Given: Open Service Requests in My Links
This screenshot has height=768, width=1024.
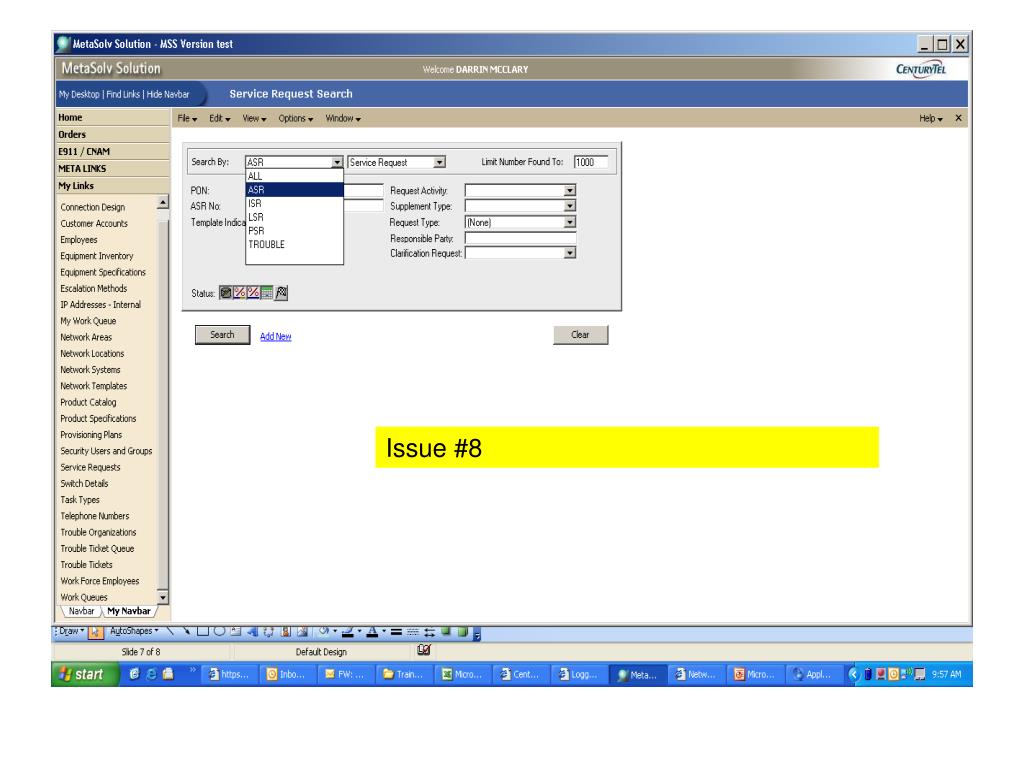Looking at the screenshot, I should coord(90,467).
